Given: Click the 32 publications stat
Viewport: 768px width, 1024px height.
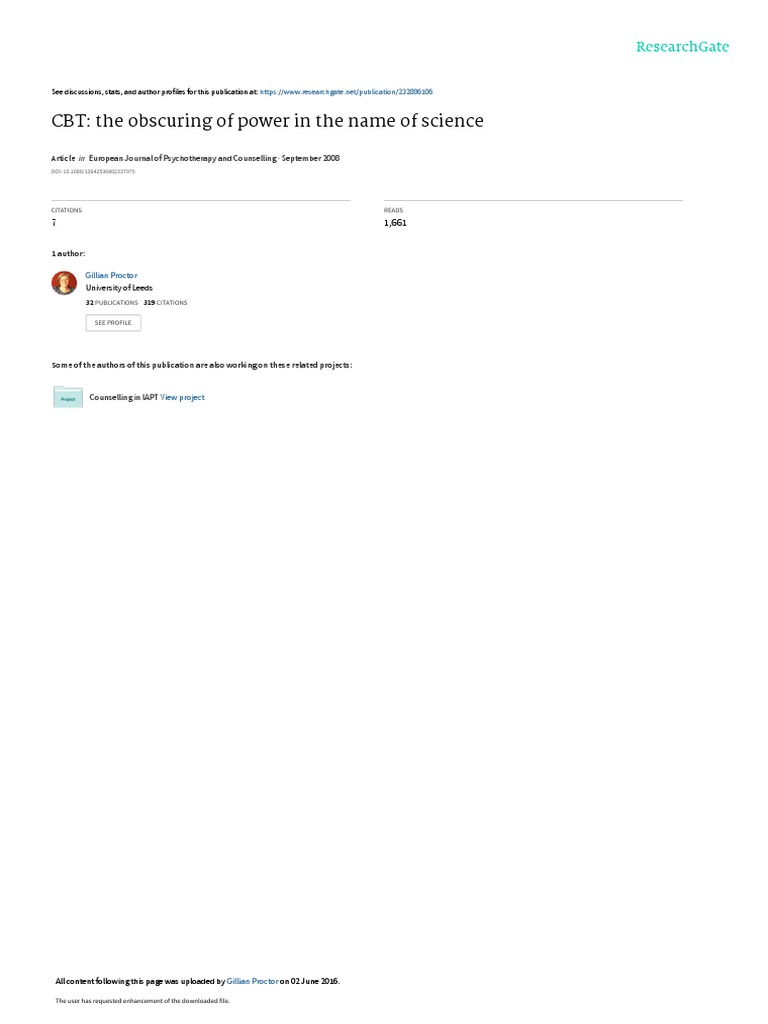Looking at the screenshot, I should click(112, 303).
